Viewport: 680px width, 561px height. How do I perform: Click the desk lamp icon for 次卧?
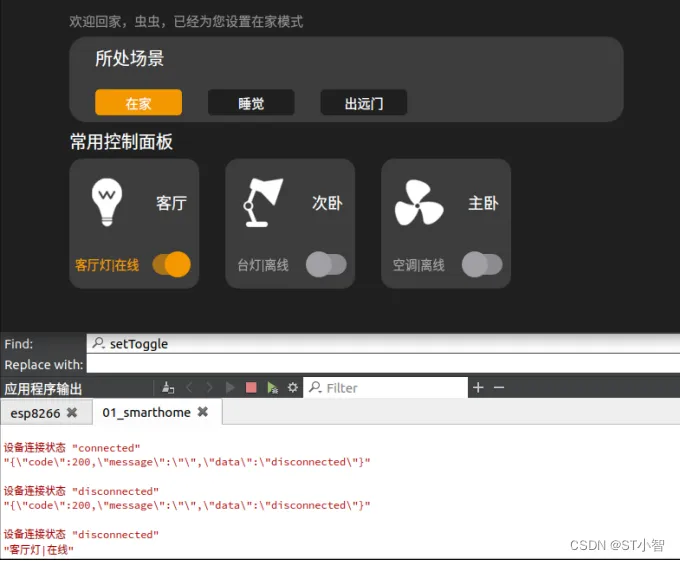pyautogui.click(x=262, y=202)
